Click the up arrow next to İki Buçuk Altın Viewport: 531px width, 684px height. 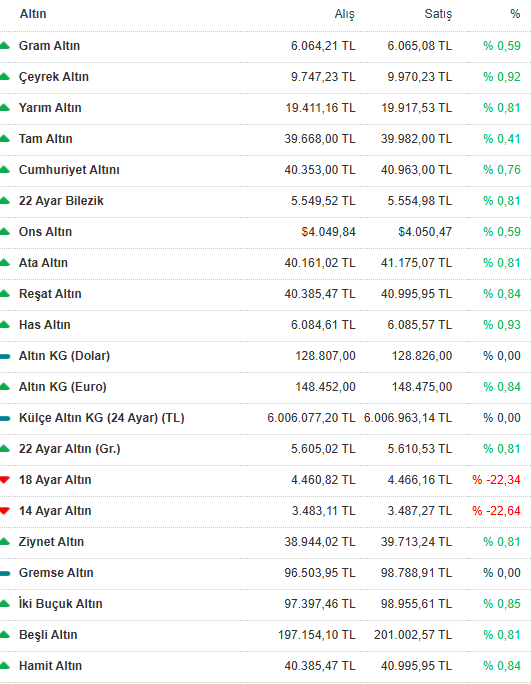[x=4, y=603]
